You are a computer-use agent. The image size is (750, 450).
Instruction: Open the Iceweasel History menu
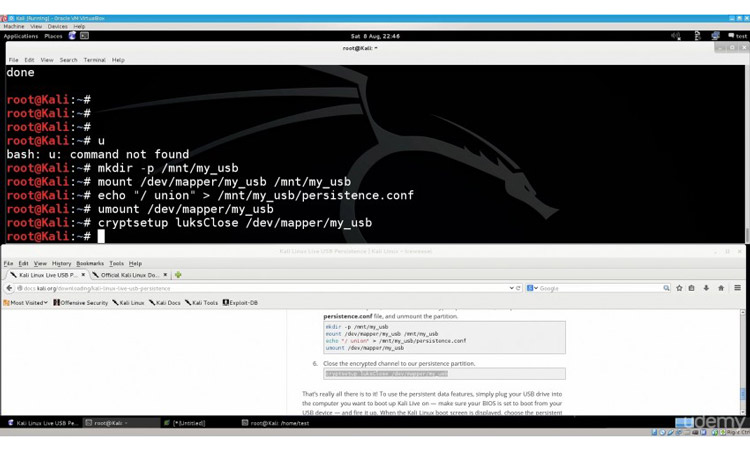61,263
